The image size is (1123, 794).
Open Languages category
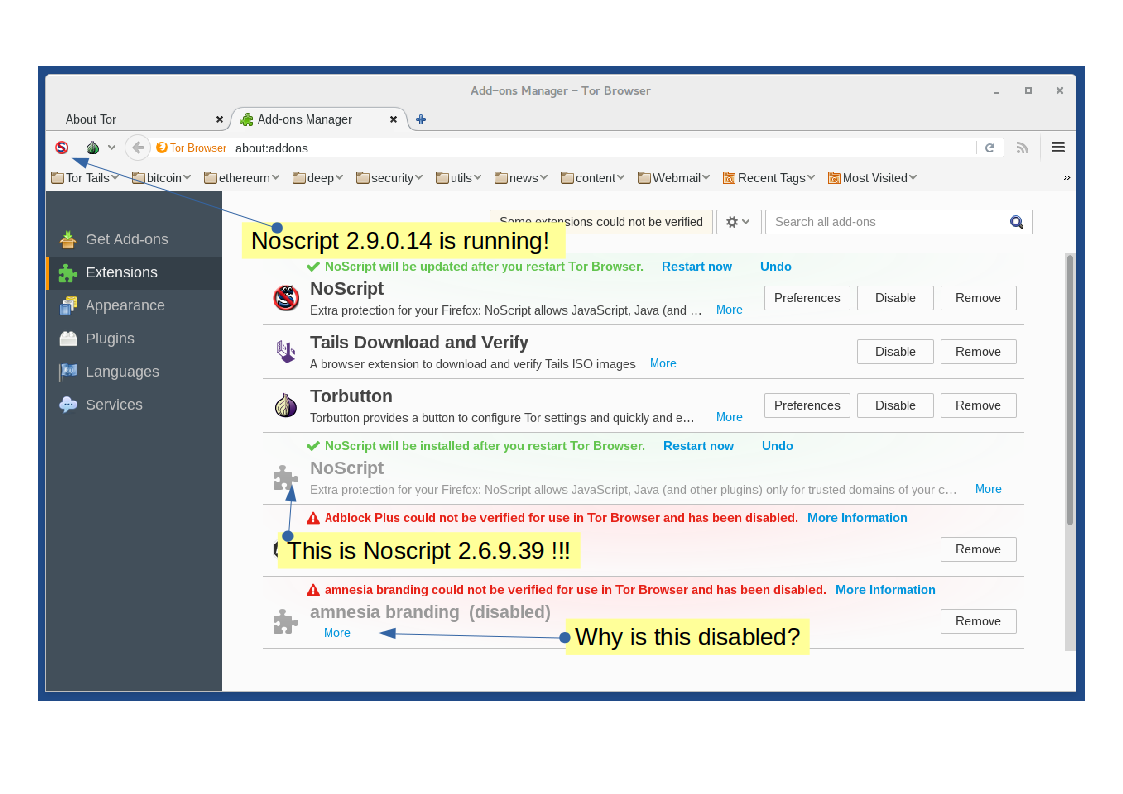(134, 372)
